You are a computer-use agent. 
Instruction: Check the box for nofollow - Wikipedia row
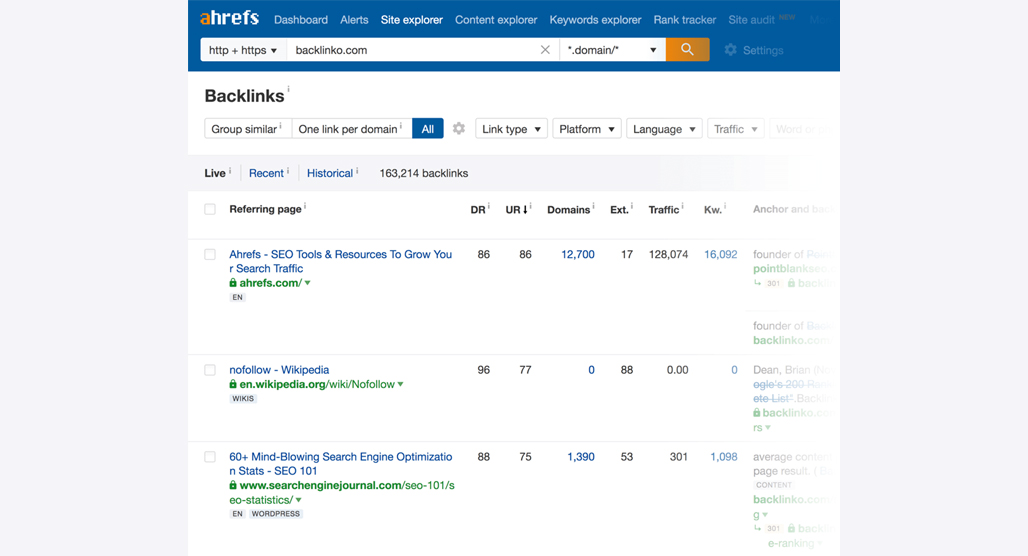coord(210,370)
